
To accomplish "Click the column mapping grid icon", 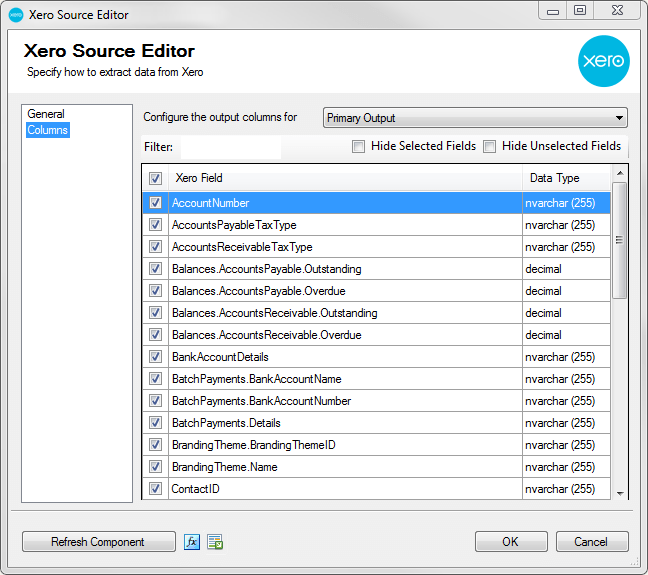I will 215,542.
